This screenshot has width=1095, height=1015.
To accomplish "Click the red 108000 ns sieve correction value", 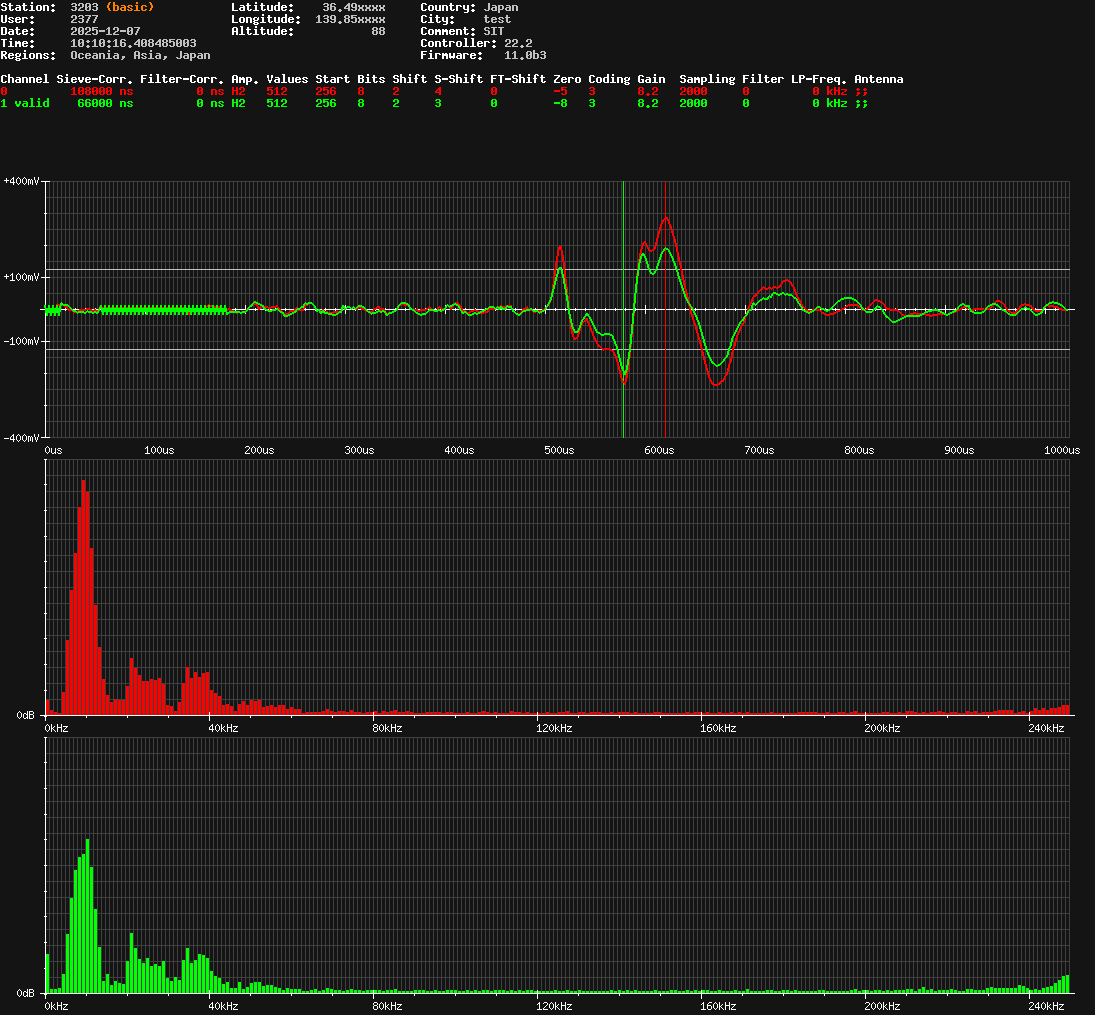I will pos(101,91).
